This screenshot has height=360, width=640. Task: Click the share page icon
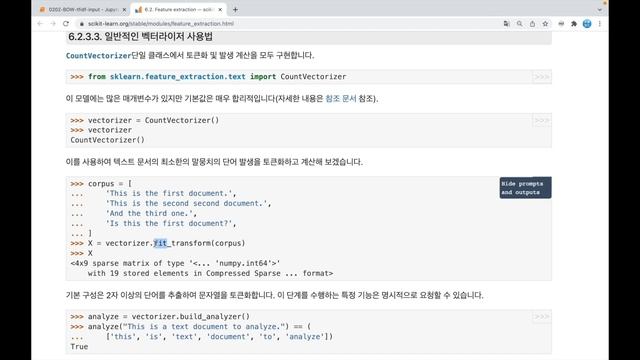point(532,24)
